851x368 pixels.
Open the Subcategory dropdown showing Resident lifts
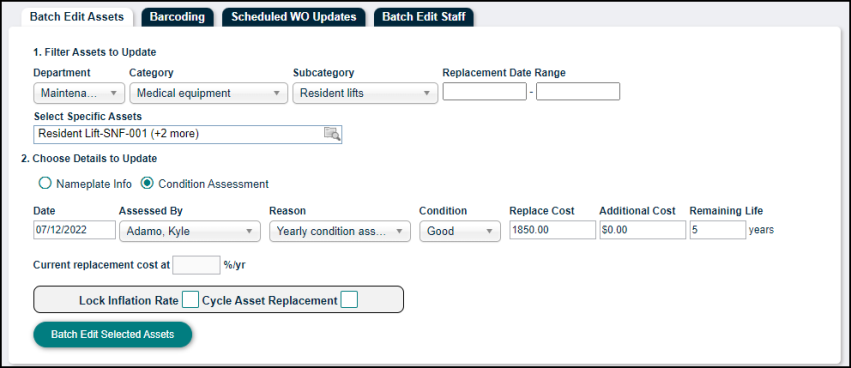click(x=365, y=93)
